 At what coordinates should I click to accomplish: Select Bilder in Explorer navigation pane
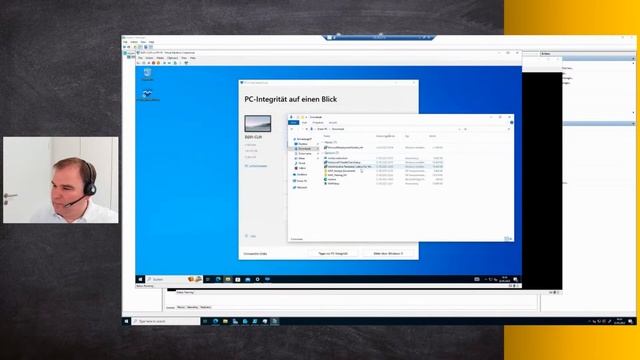tap(301, 158)
